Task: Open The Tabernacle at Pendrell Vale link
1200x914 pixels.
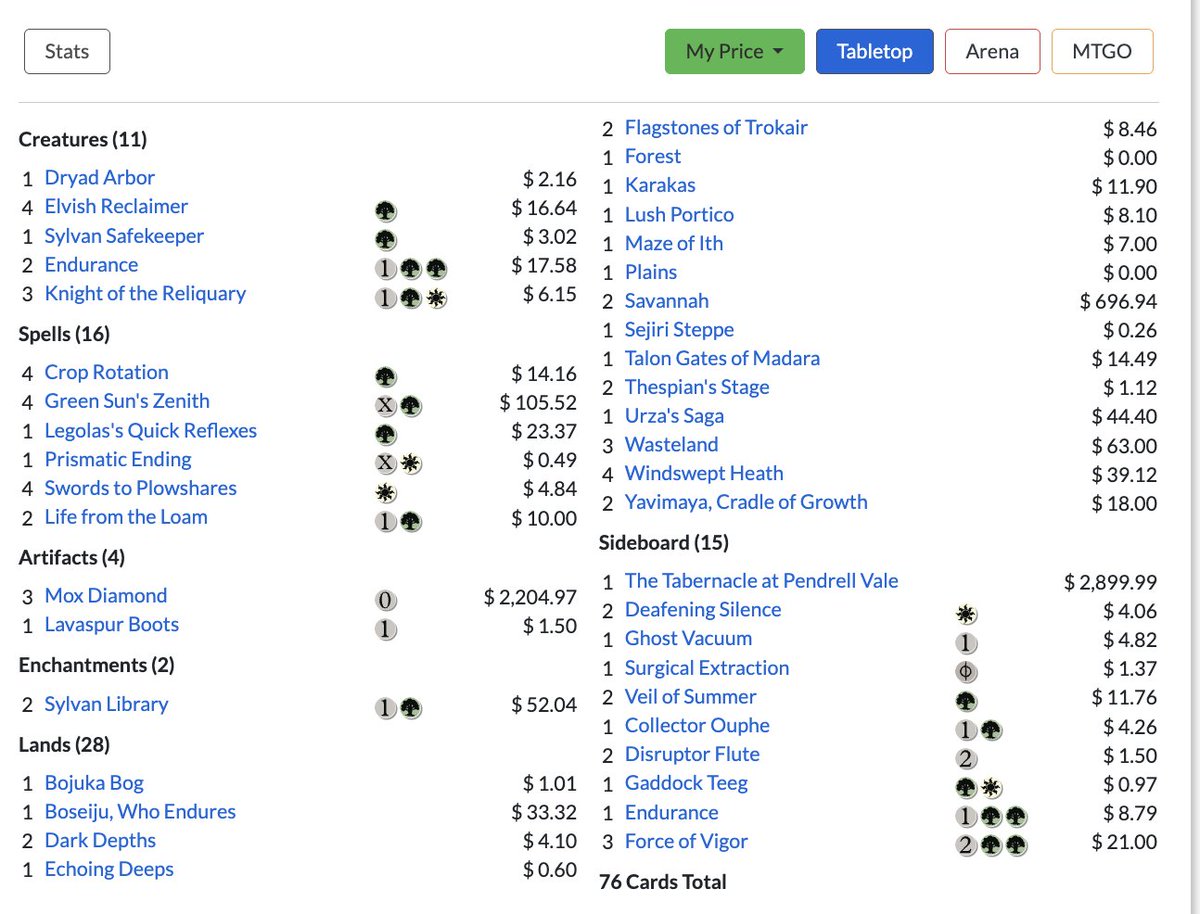Action: click(x=761, y=580)
